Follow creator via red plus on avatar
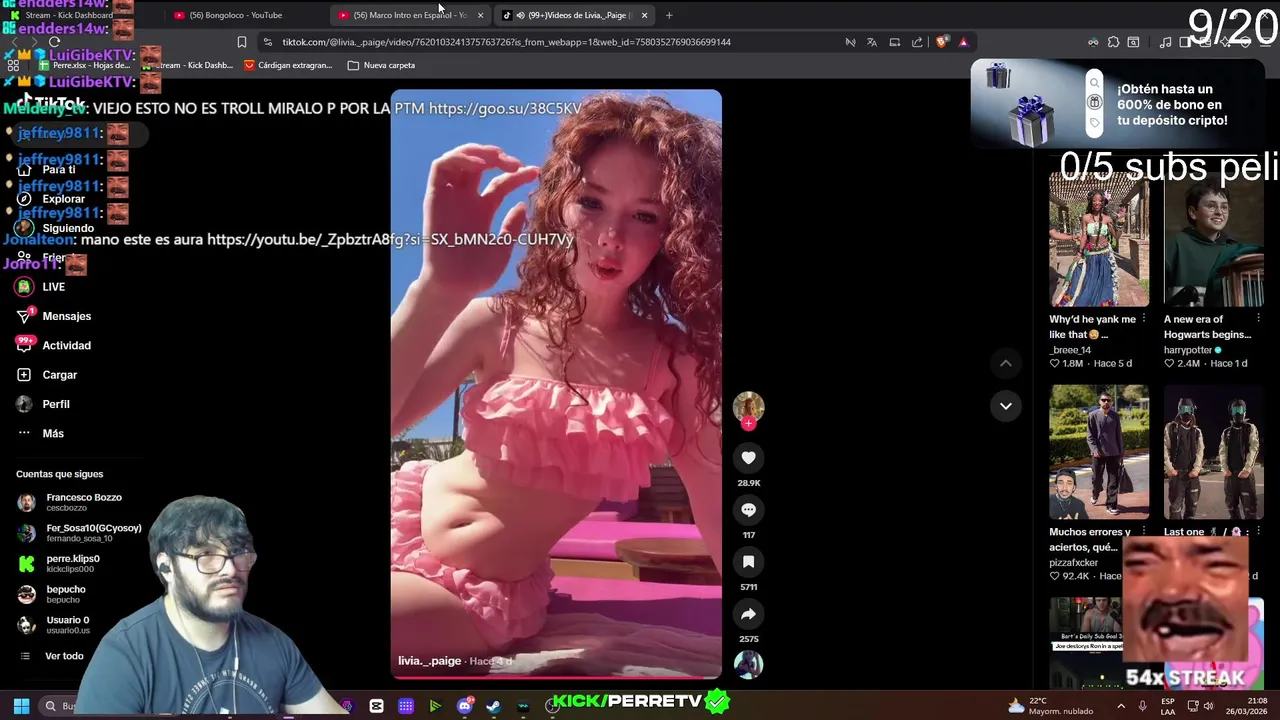The image size is (1280, 720). click(748, 424)
